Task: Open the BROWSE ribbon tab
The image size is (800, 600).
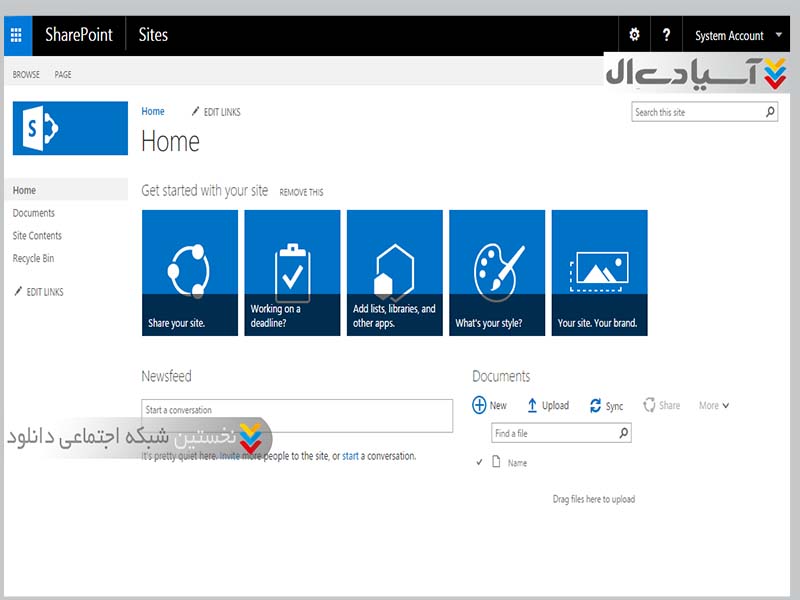Action: (26, 74)
